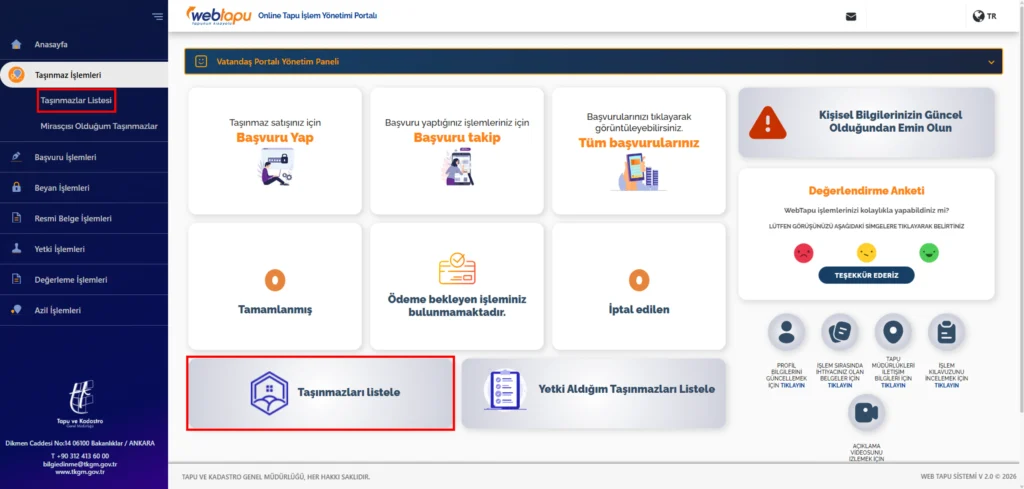Open messages via the envelope icon

[x=850, y=17]
